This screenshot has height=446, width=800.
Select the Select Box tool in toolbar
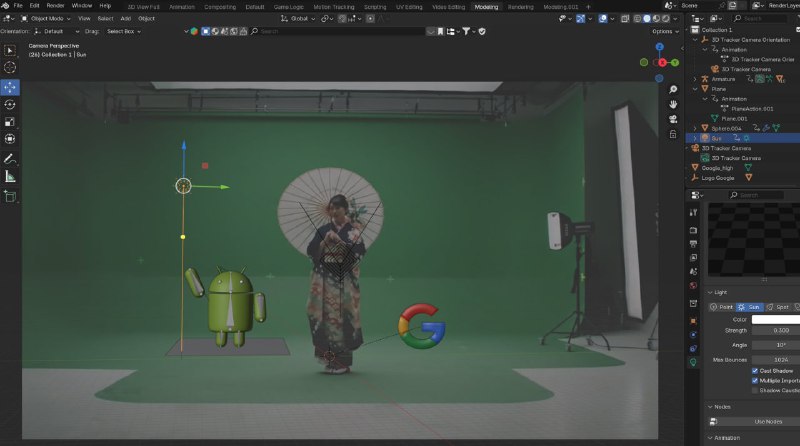pos(10,51)
